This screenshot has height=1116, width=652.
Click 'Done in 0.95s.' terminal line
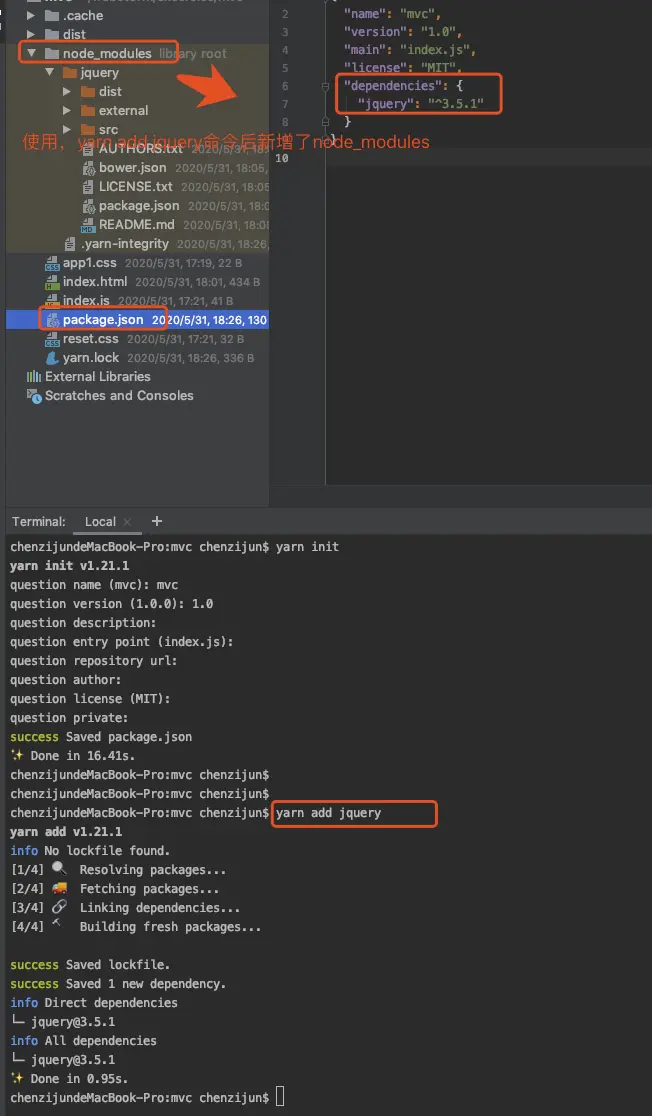pyautogui.click(x=69, y=1078)
